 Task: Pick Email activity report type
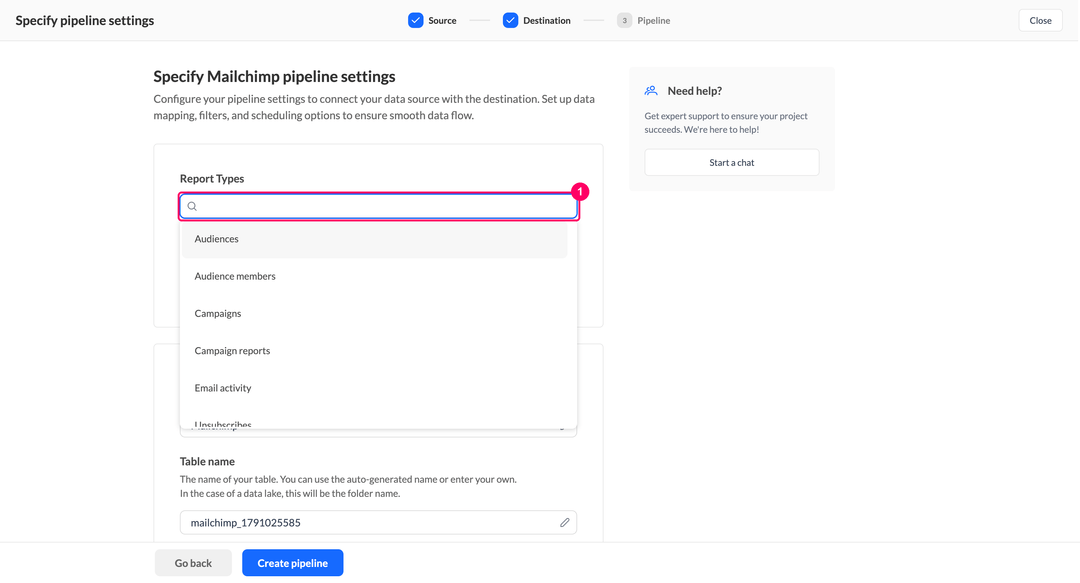point(374,388)
